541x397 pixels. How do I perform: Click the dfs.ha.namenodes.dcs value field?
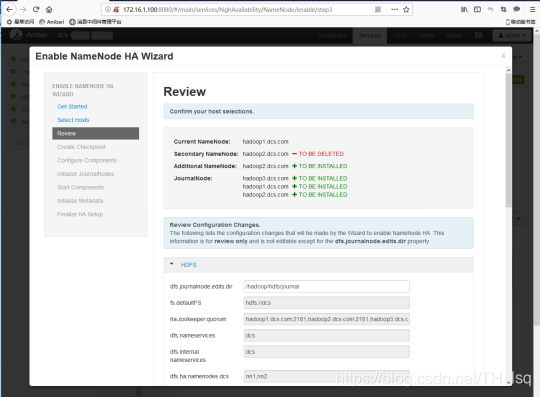click(x=326, y=376)
